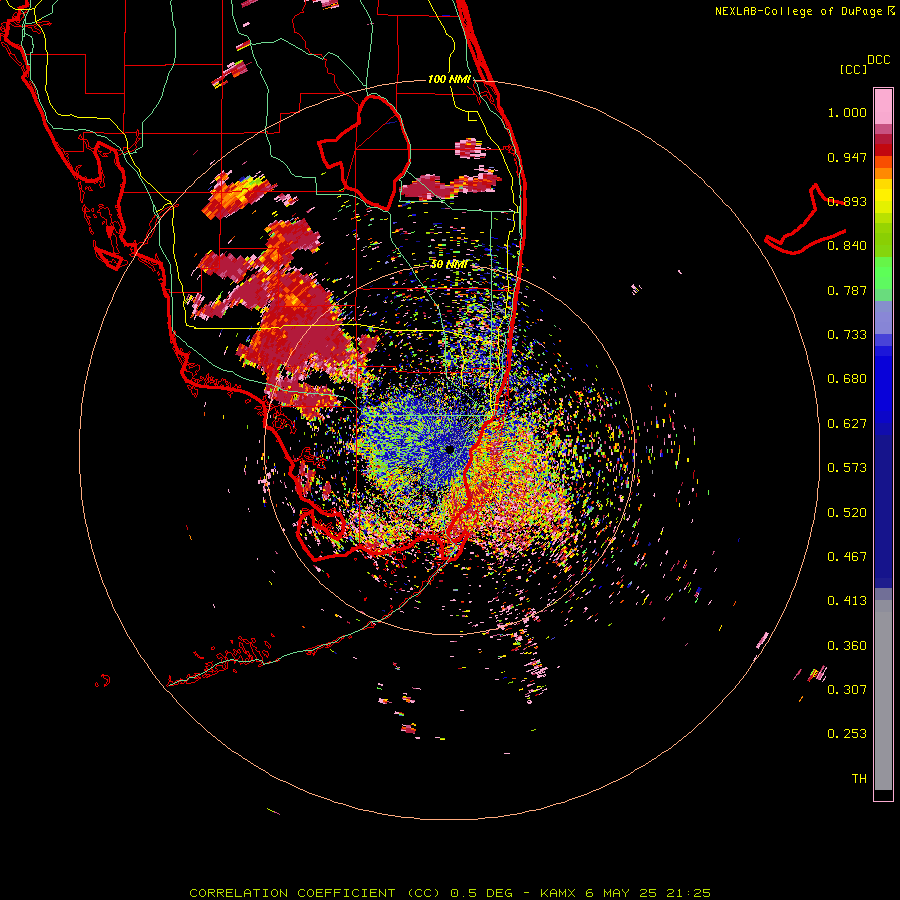Click the 0.840 legend value

tap(847, 246)
